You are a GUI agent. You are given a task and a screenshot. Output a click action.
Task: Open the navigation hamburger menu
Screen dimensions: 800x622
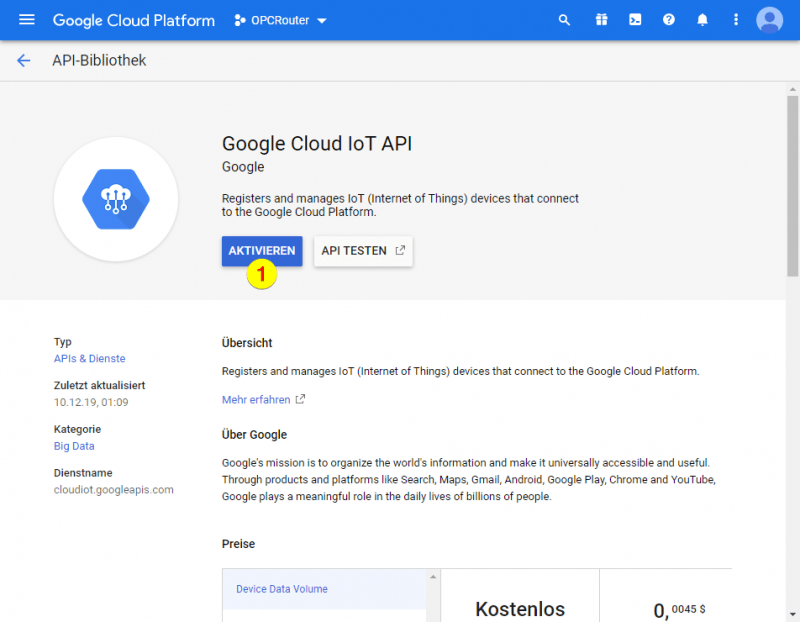[x=26, y=20]
